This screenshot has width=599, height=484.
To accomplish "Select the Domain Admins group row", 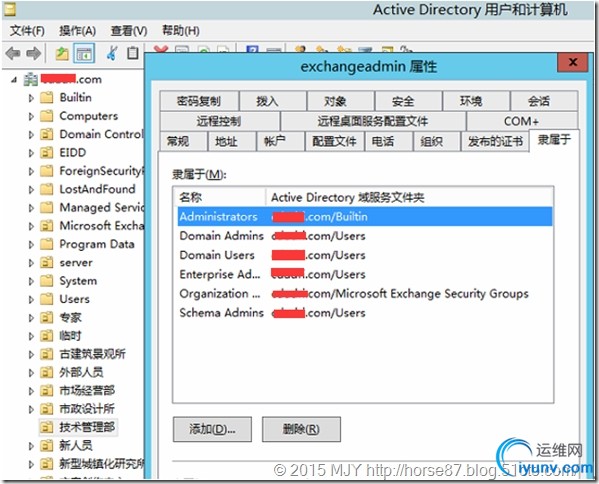I will point(365,236).
